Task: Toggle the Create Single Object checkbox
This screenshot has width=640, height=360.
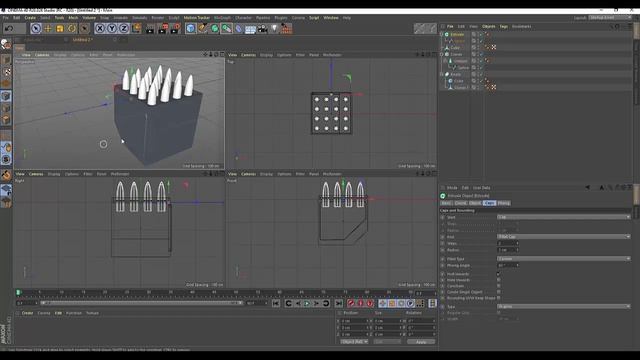Action: (499, 292)
